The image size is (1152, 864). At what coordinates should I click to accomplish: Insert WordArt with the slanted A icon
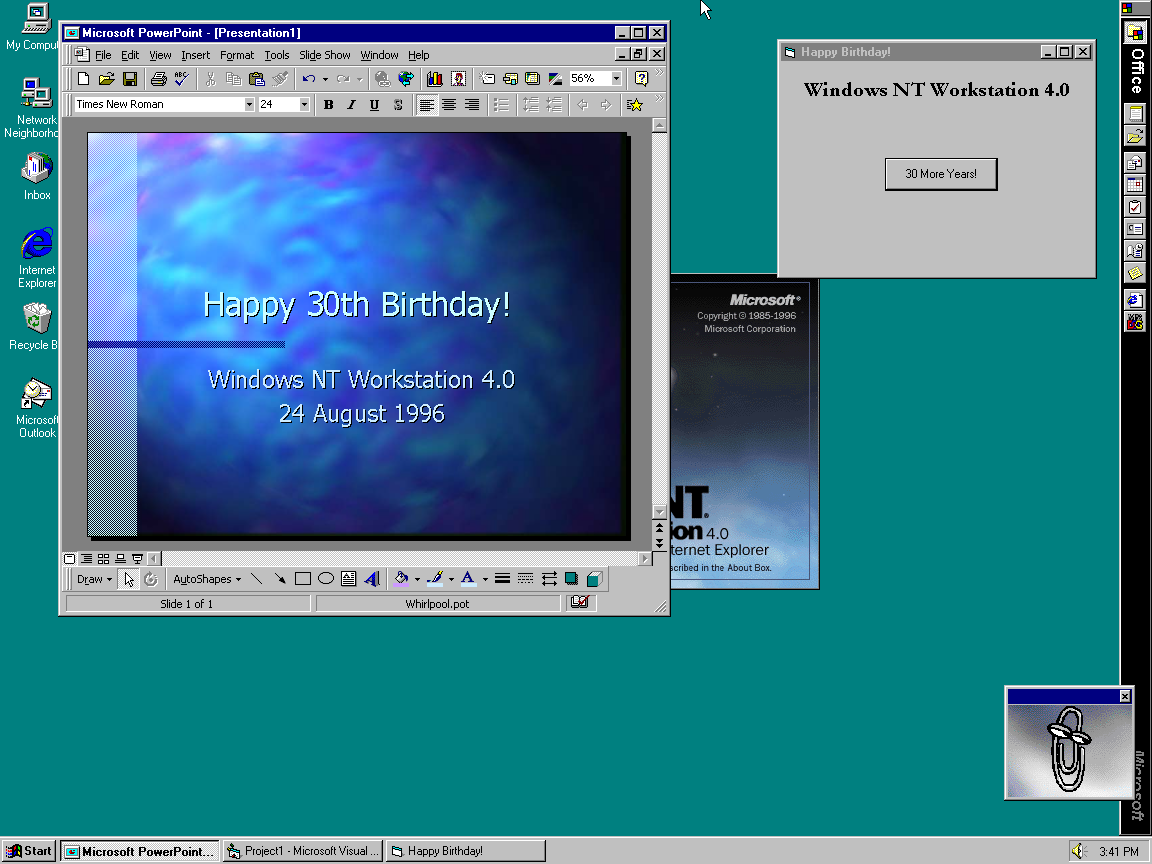372,579
